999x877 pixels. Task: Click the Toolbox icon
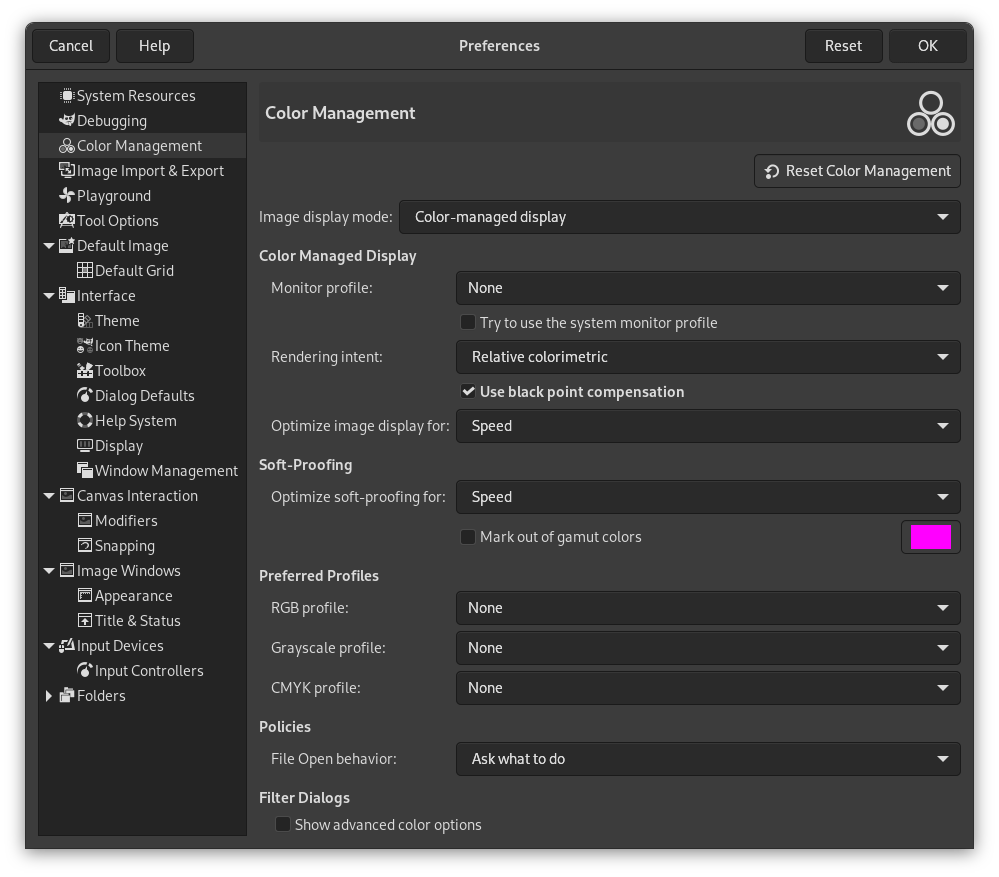[x=85, y=371]
